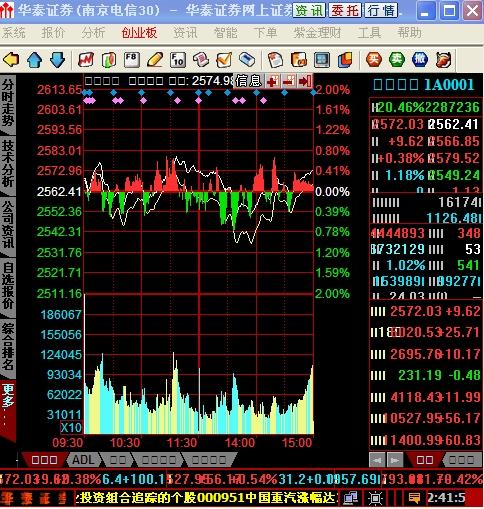
Task: Click the blue 撤 cancel order icon
Action: point(420,60)
